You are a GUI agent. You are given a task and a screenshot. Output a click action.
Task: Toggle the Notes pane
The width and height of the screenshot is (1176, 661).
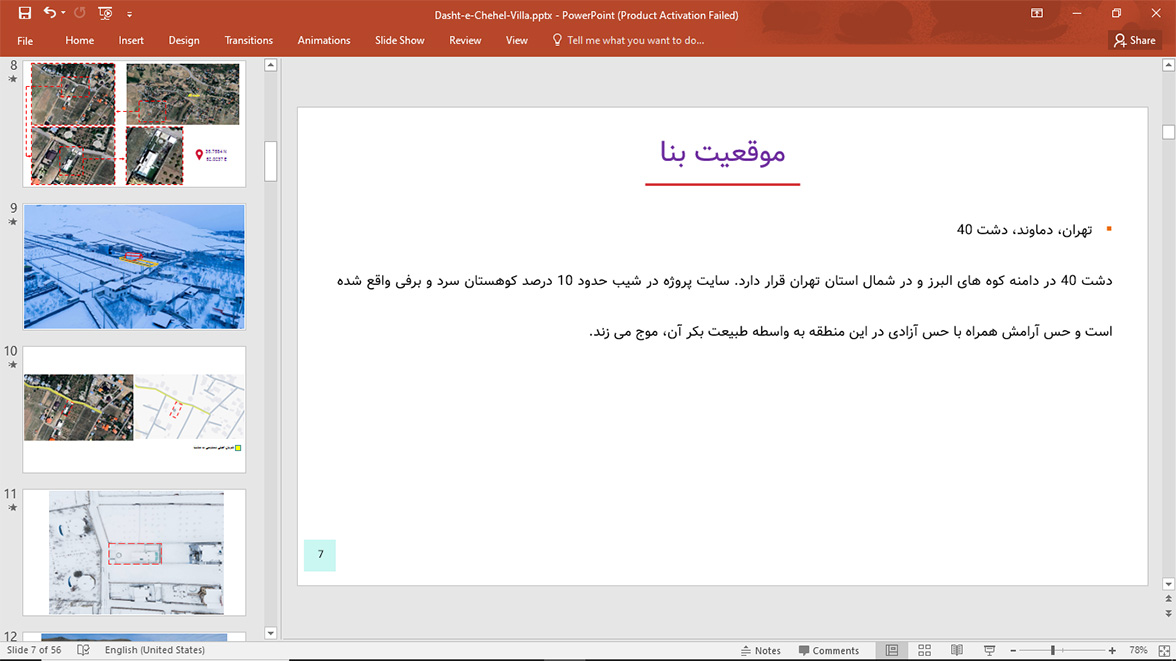tap(760, 650)
